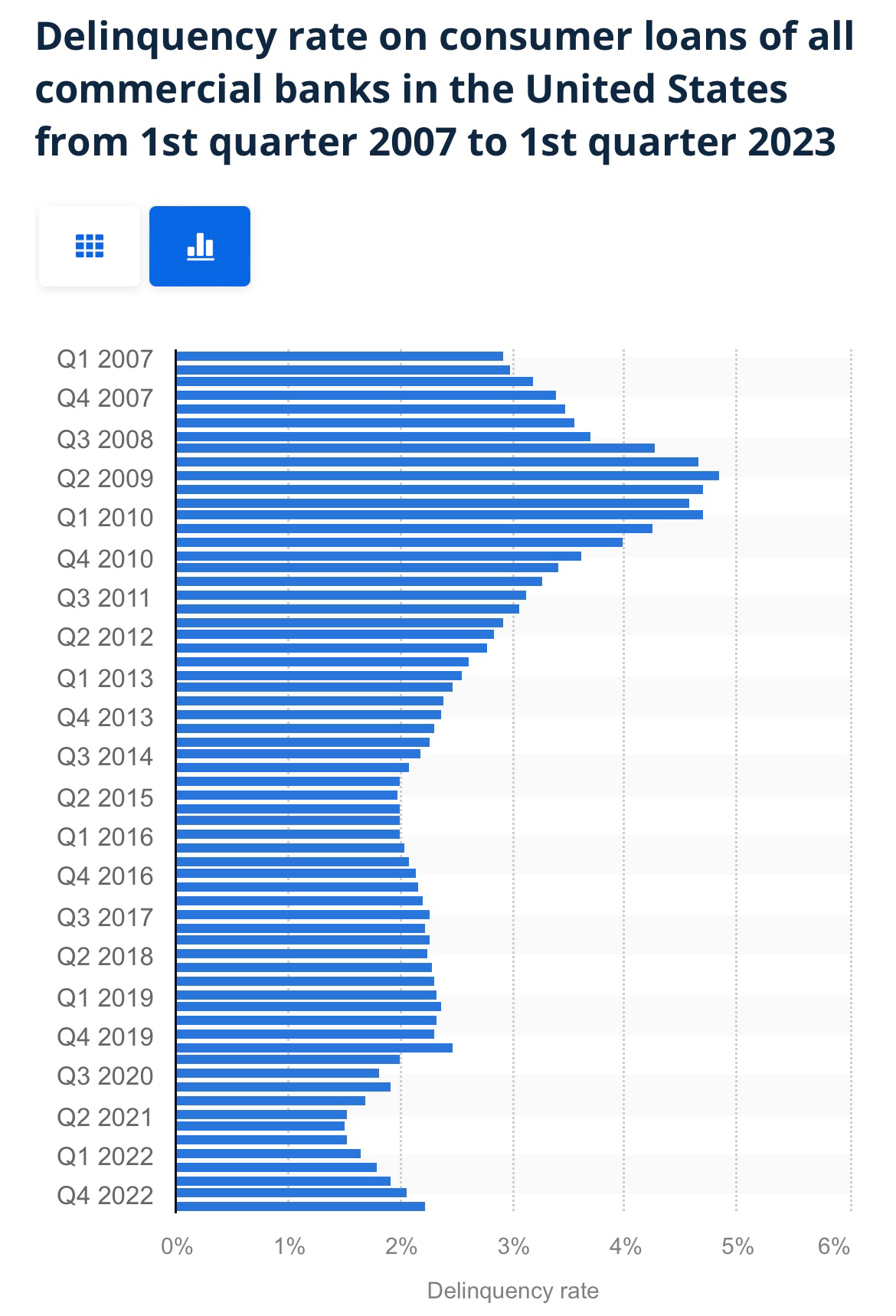Screen dimensions: 896x1316
Task: Select the Q1 2010 bar
Action: [440, 515]
